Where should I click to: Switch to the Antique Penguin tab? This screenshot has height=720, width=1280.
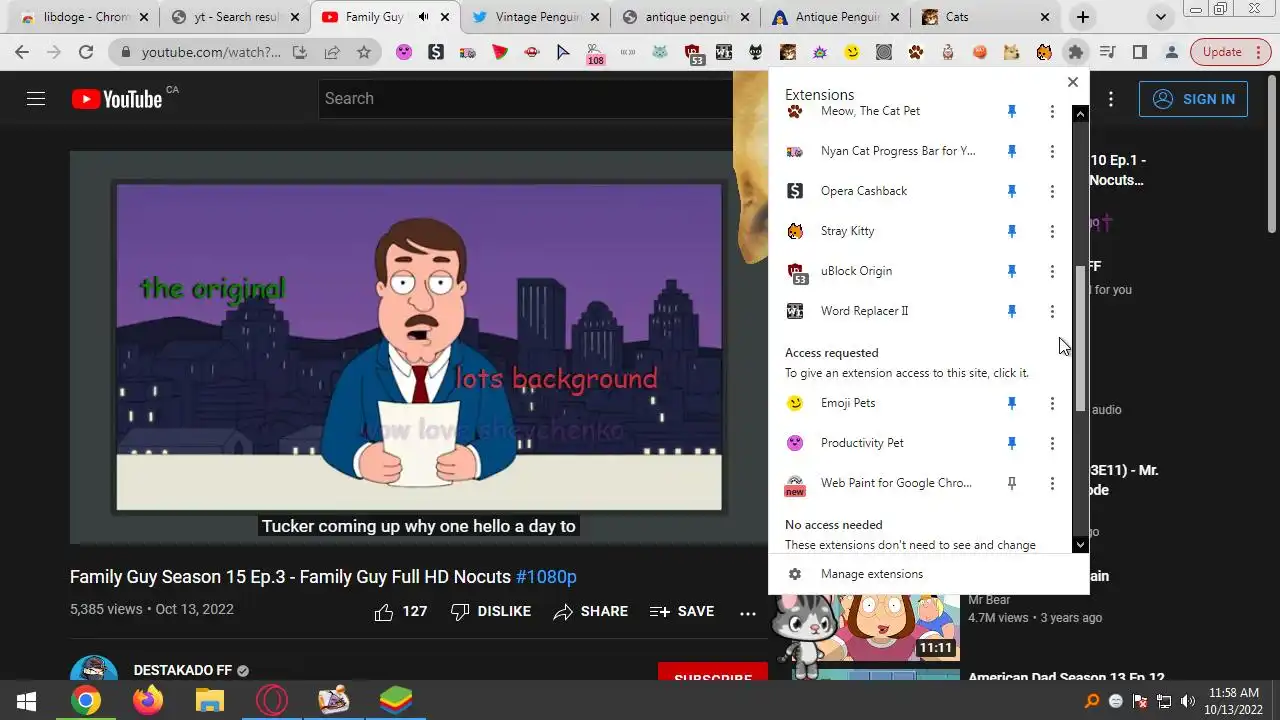836,17
